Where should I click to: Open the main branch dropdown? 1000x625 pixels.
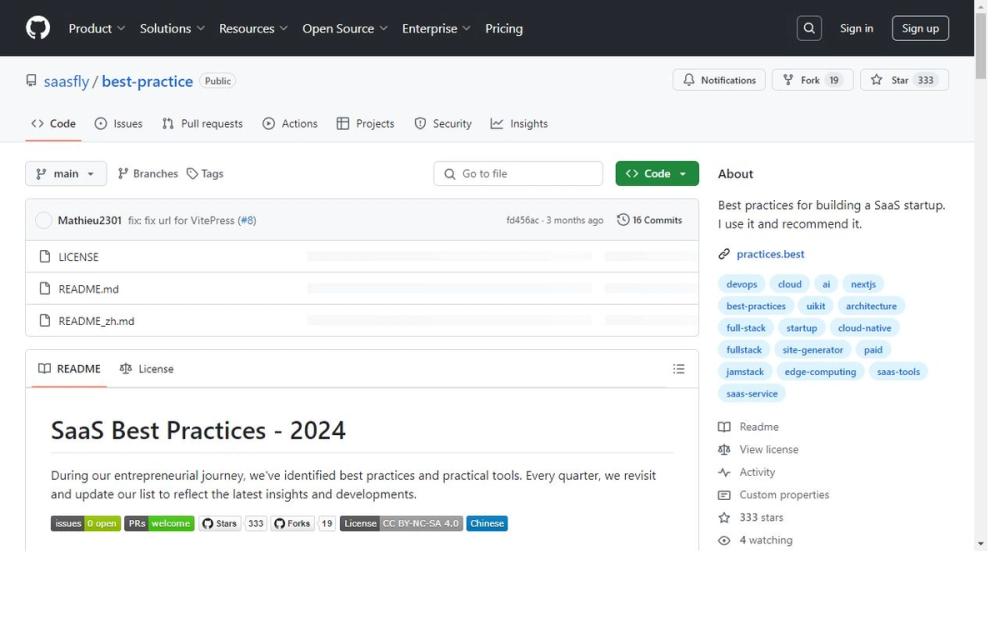66,173
